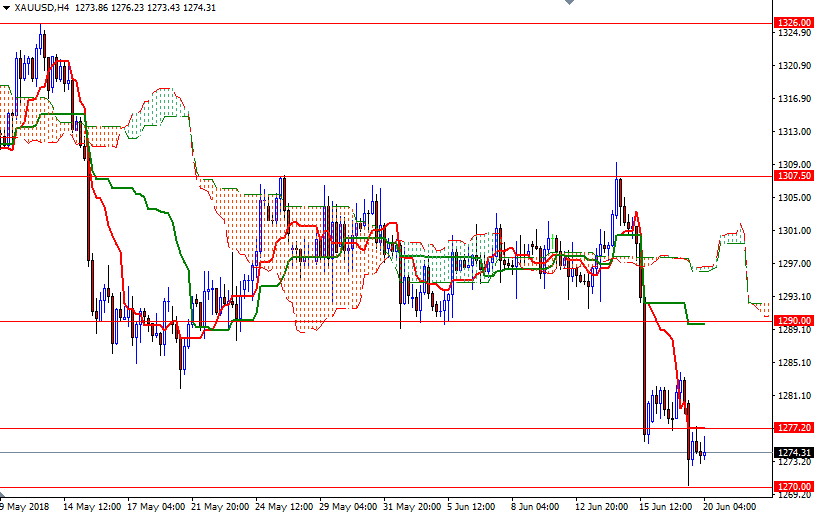Click the 15 Jun 12:00 time label
814x514 pixels.
click(666, 506)
